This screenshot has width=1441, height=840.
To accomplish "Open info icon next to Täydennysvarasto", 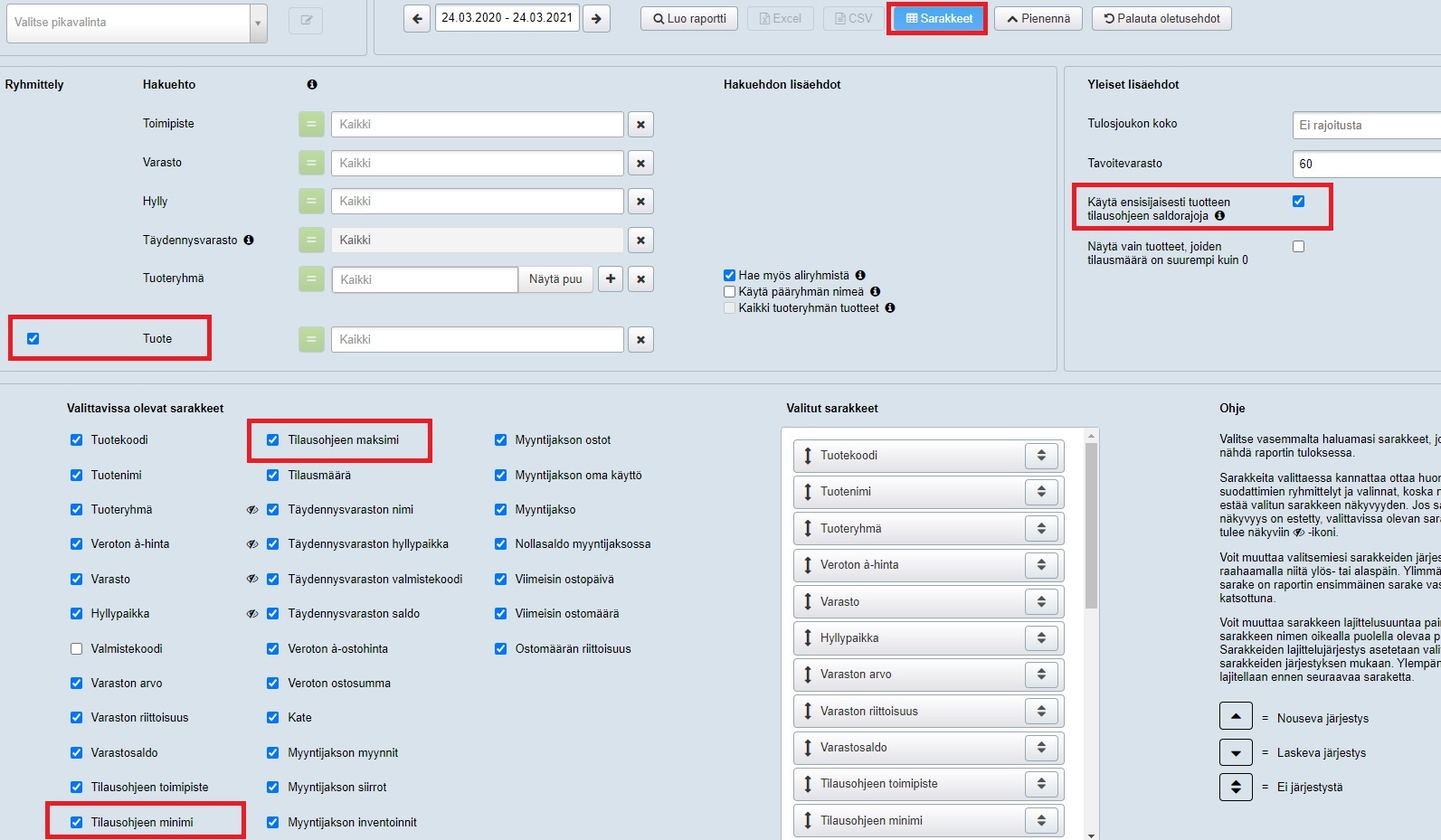I will (x=249, y=241).
